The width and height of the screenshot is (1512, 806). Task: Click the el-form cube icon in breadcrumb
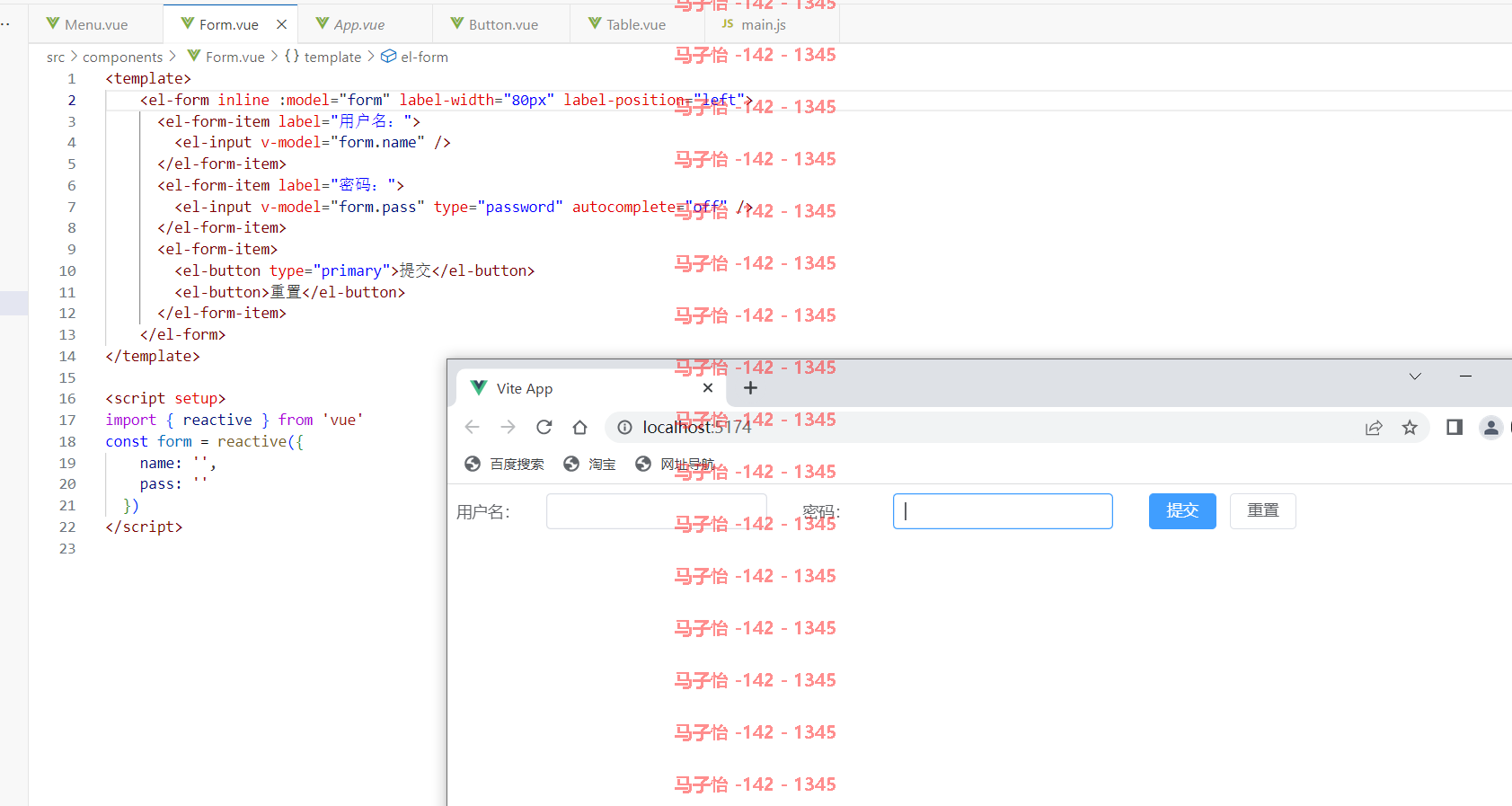[x=388, y=56]
